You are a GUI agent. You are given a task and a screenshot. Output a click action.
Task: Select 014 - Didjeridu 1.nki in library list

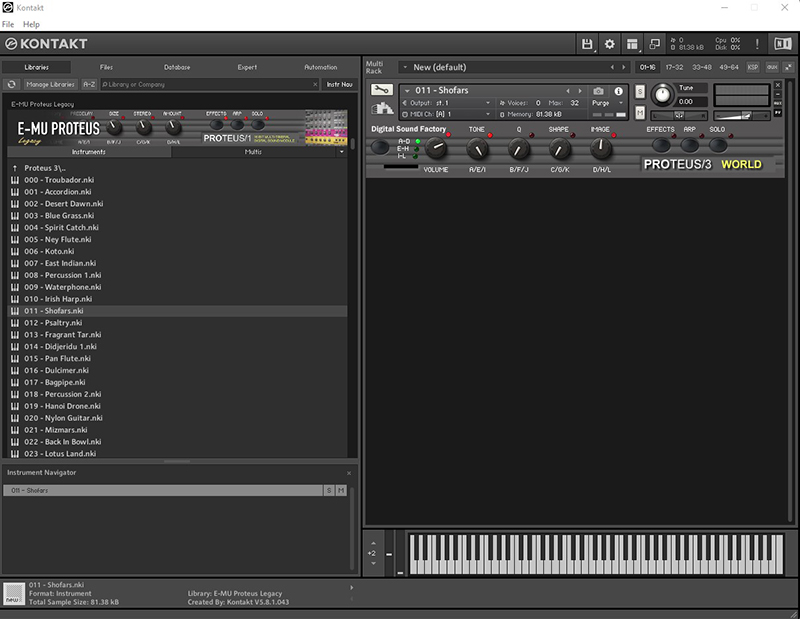click(x=178, y=346)
